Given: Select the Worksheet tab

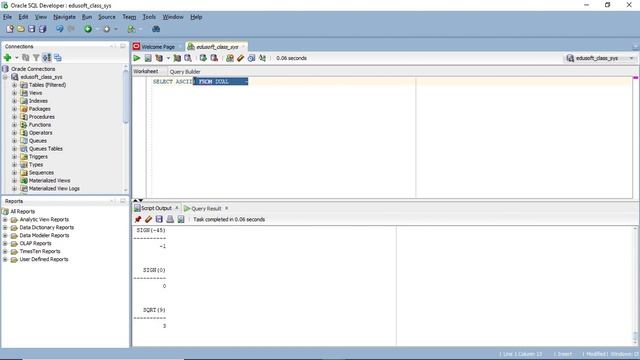Looking at the screenshot, I should pos(146,71).
